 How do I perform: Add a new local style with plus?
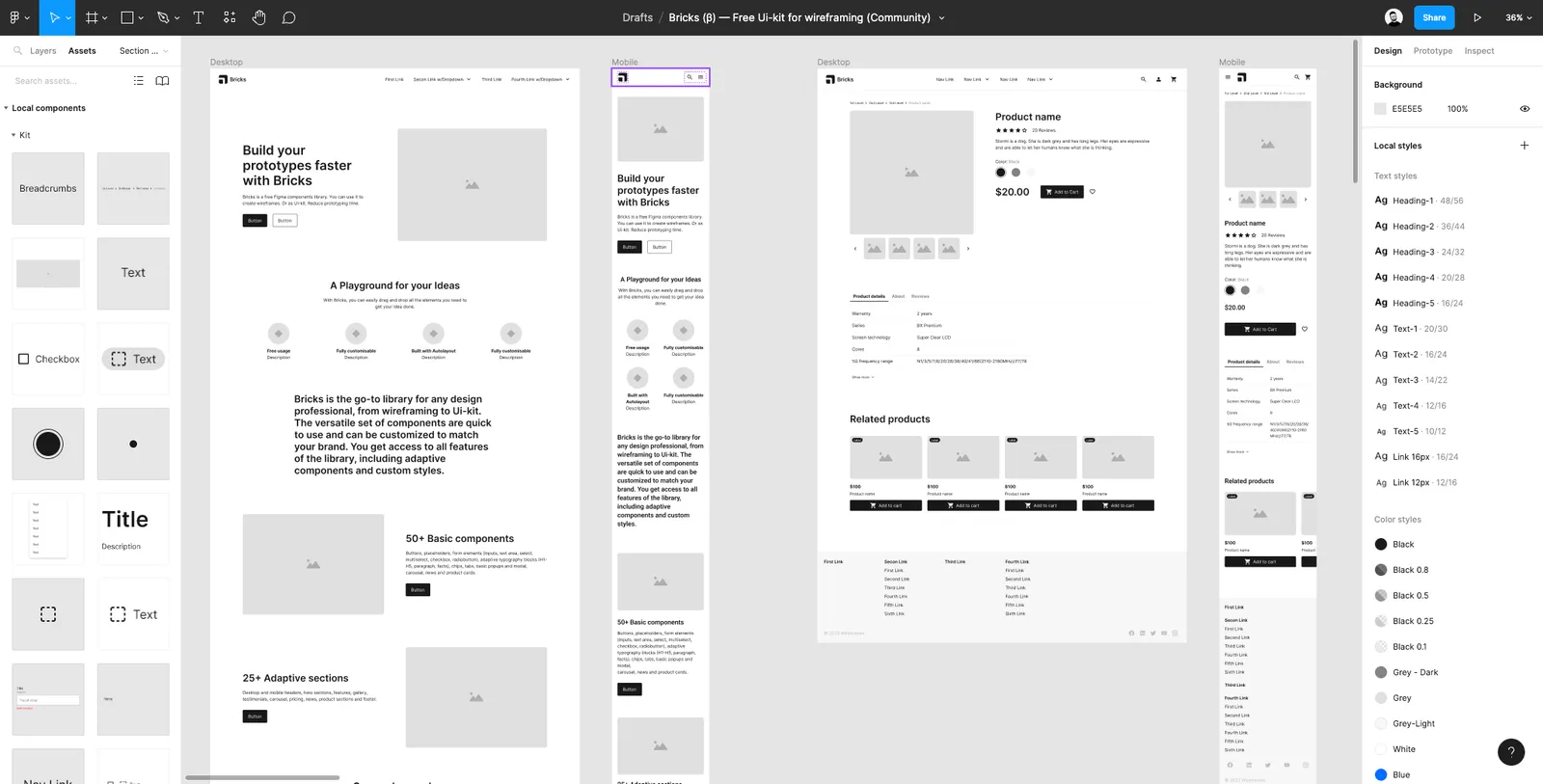[1525, 146]
